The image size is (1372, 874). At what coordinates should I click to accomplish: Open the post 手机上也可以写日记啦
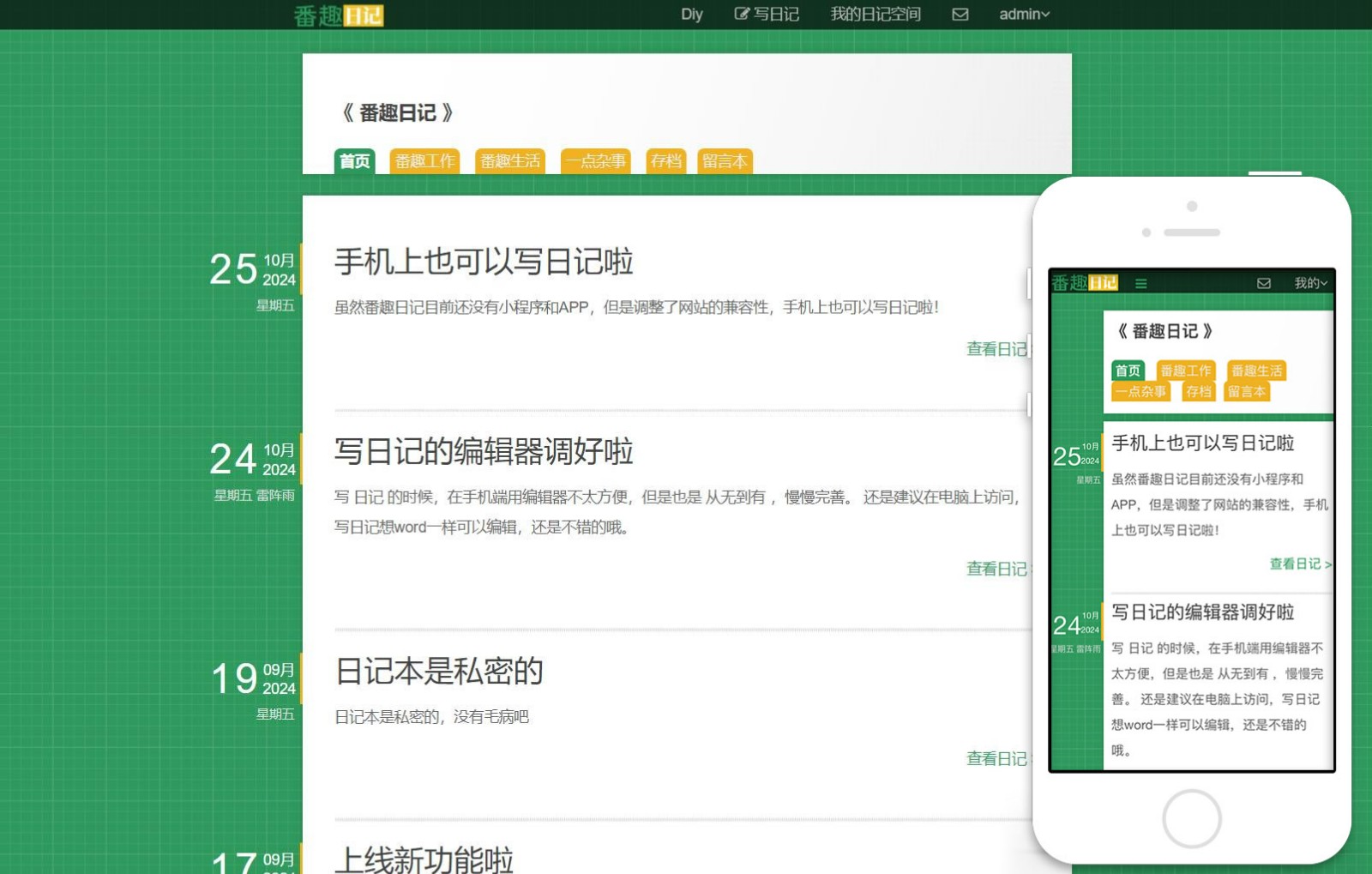point(484,262)
